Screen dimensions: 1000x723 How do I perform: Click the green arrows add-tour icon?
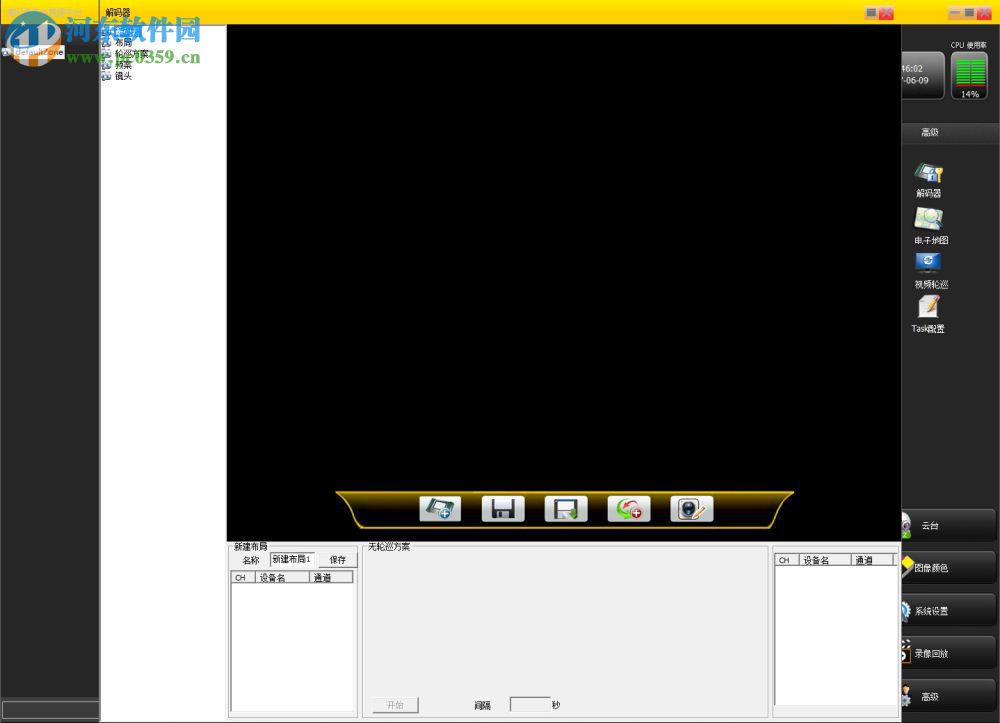coord(629,509)
